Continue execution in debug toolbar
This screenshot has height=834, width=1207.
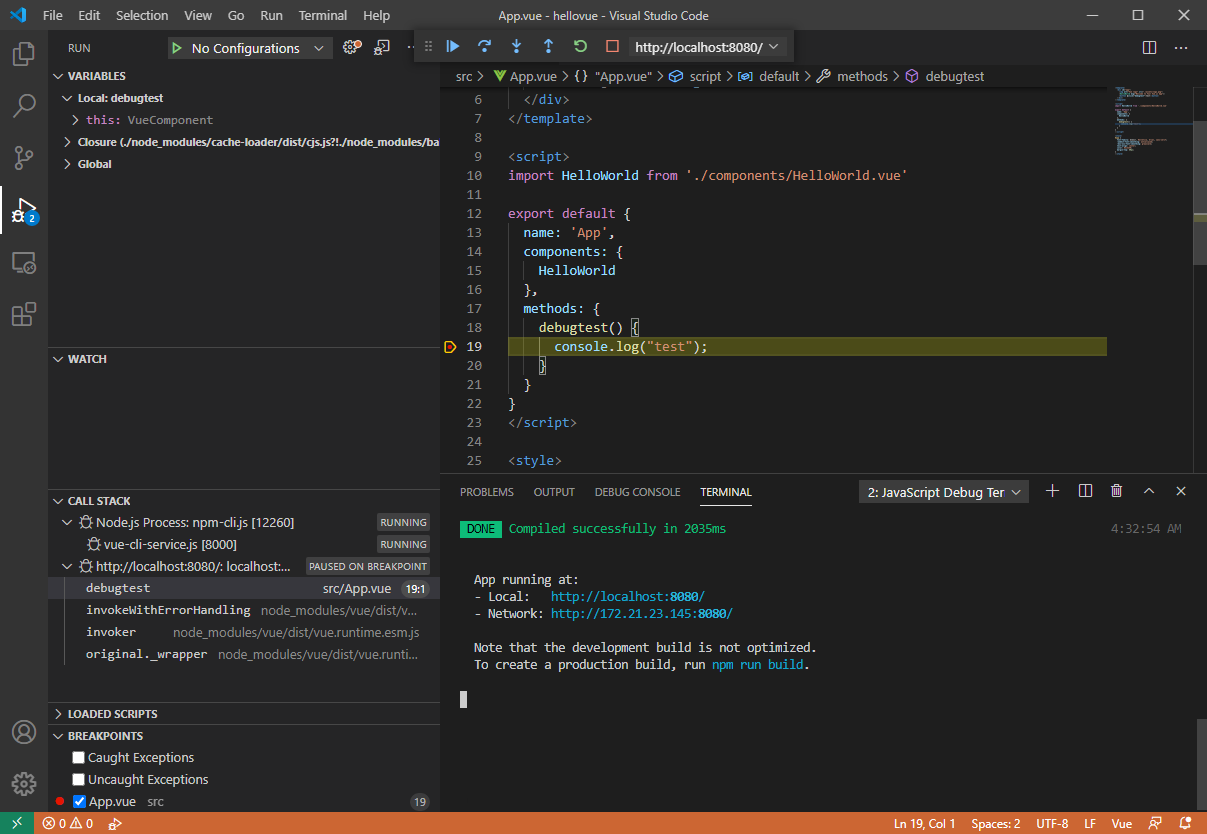[x=453, y=46]
